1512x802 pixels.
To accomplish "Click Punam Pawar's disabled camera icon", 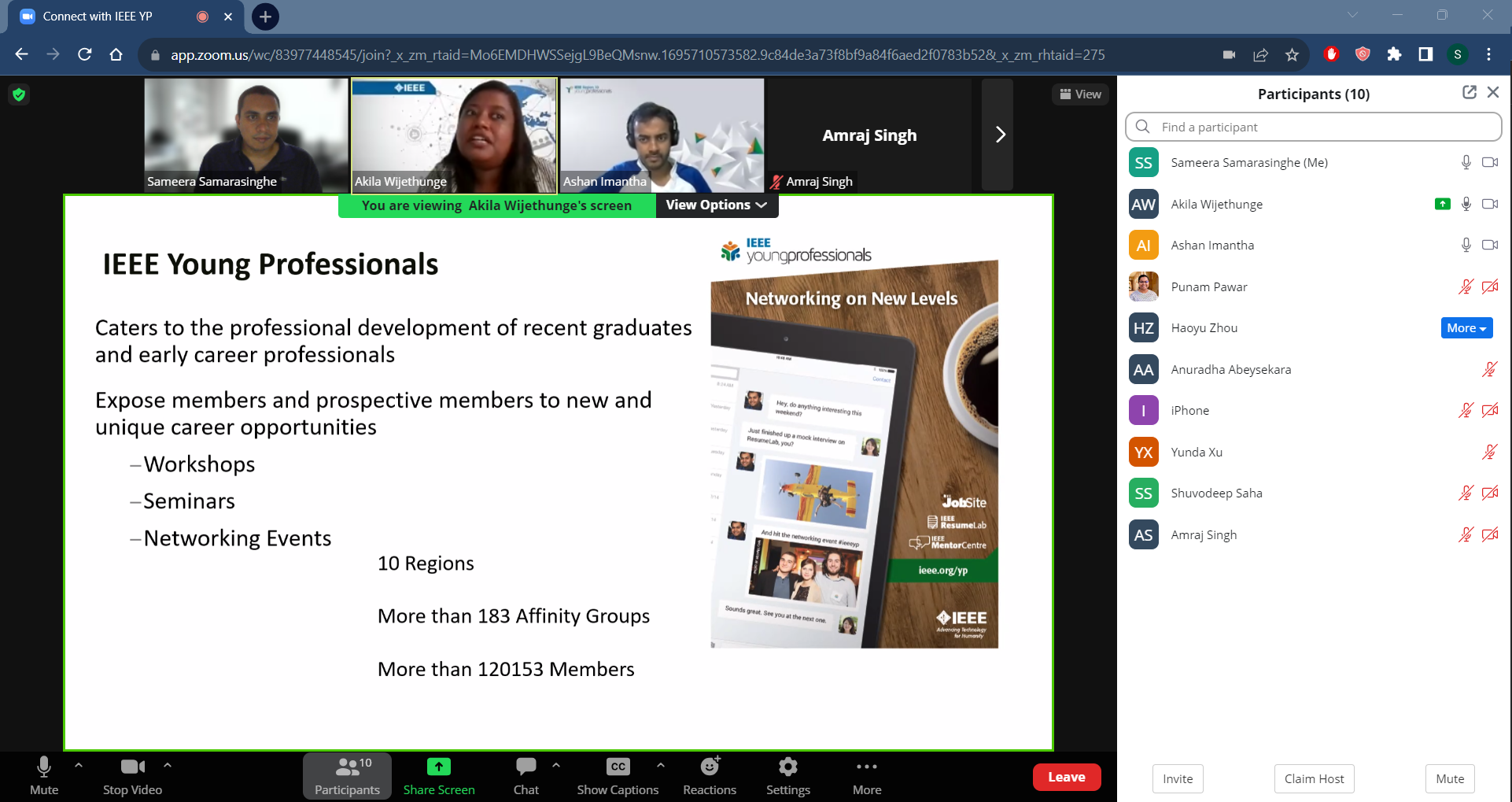I will tap(1490, 286).
